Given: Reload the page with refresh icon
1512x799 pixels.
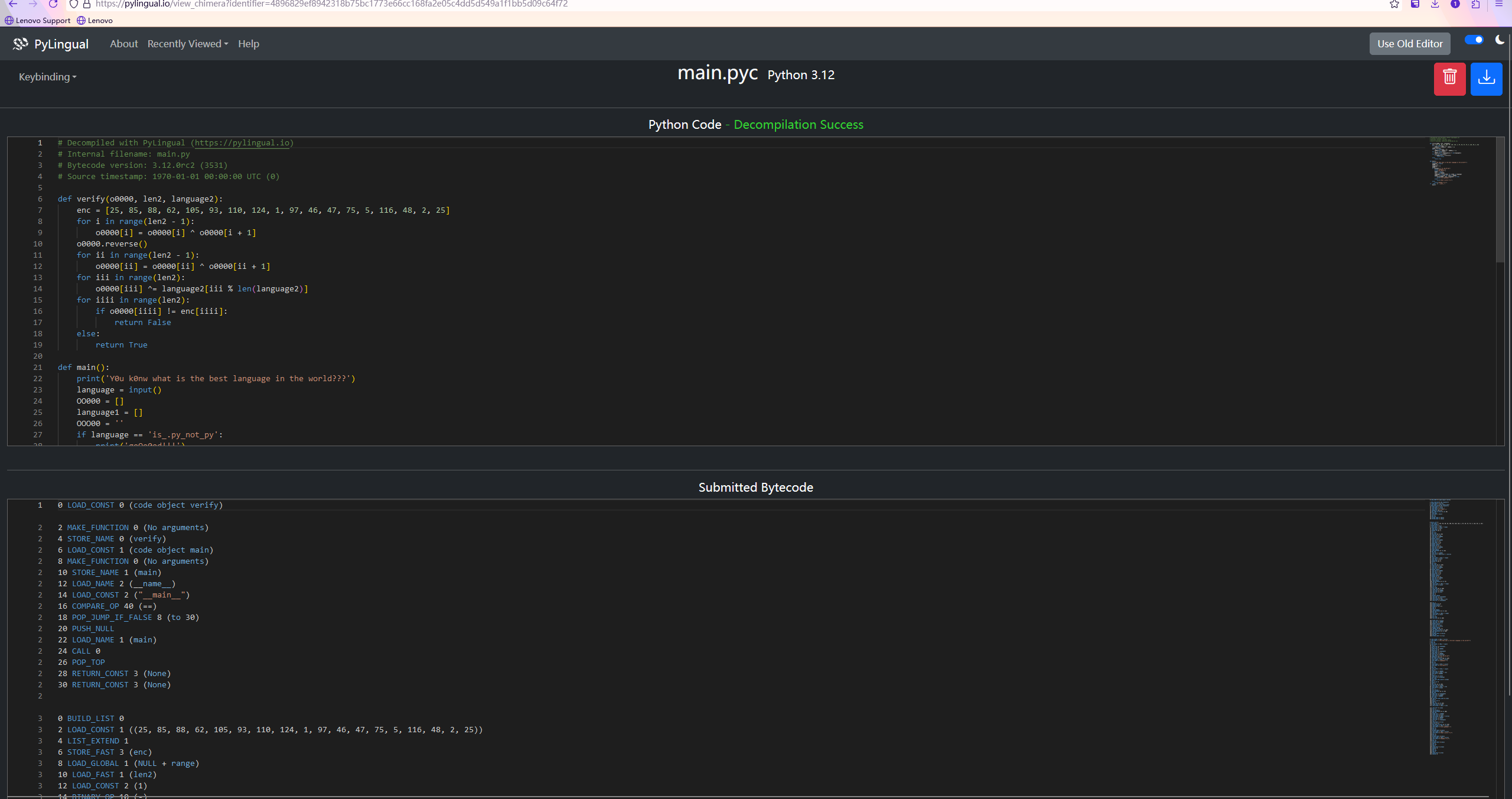Looking at the screenshot, I should click(53, 5).
